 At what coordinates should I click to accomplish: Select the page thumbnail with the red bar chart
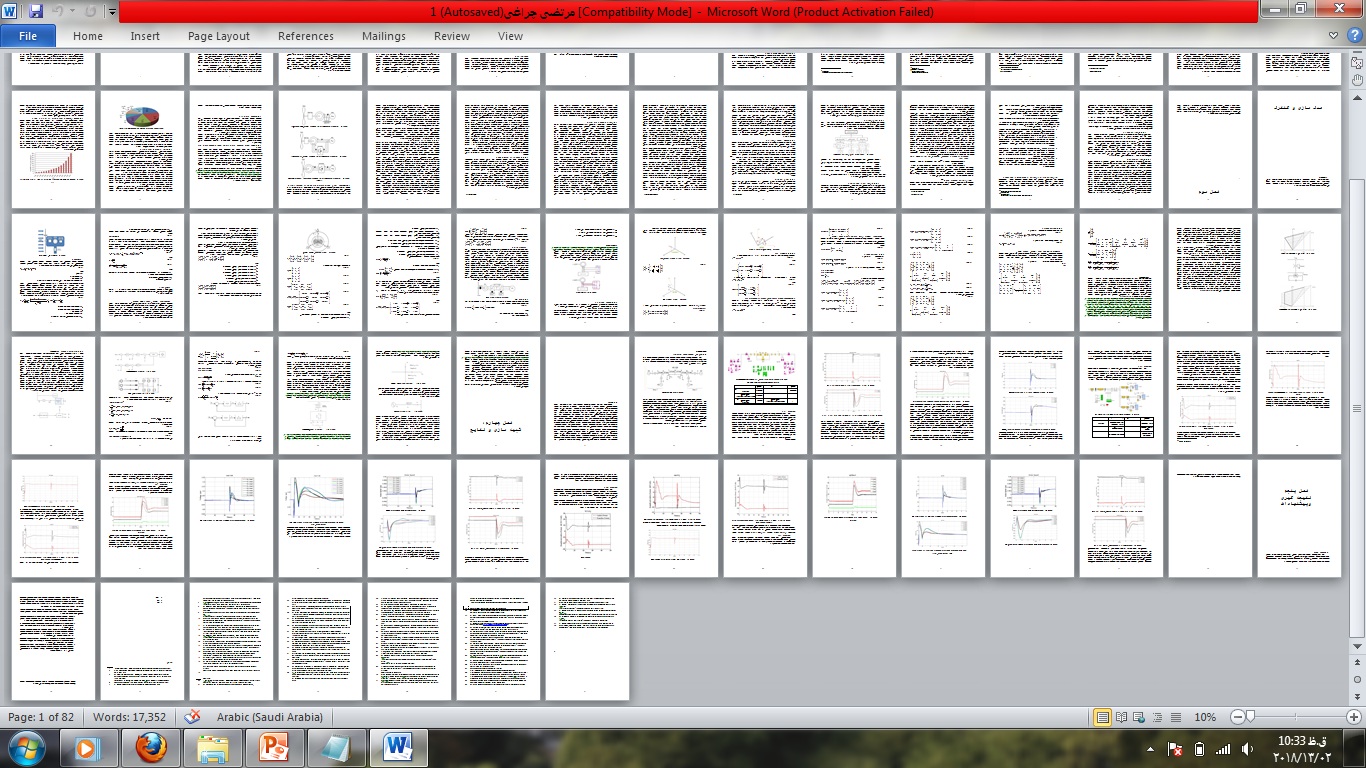click(x=53, y=150)
